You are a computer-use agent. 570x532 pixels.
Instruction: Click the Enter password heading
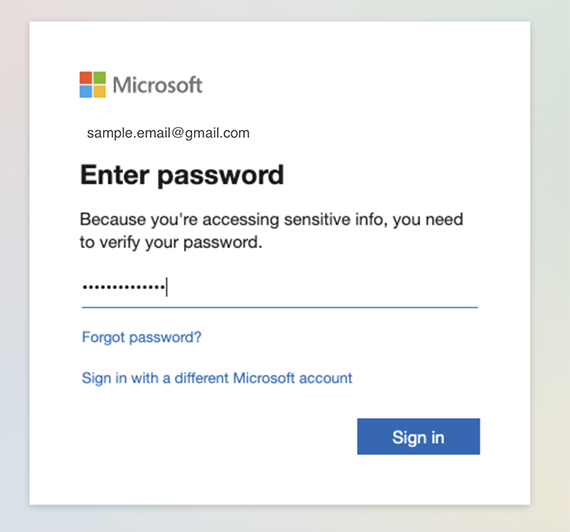pyautogui.click(x=182, y=175)
